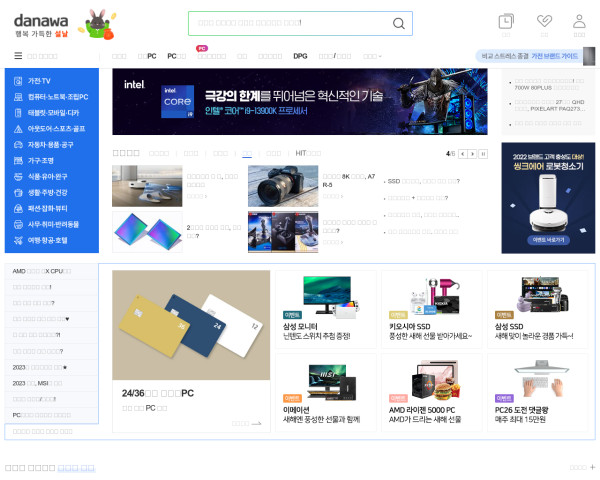Open the hamburger all-categories menu

click(18, 56)
